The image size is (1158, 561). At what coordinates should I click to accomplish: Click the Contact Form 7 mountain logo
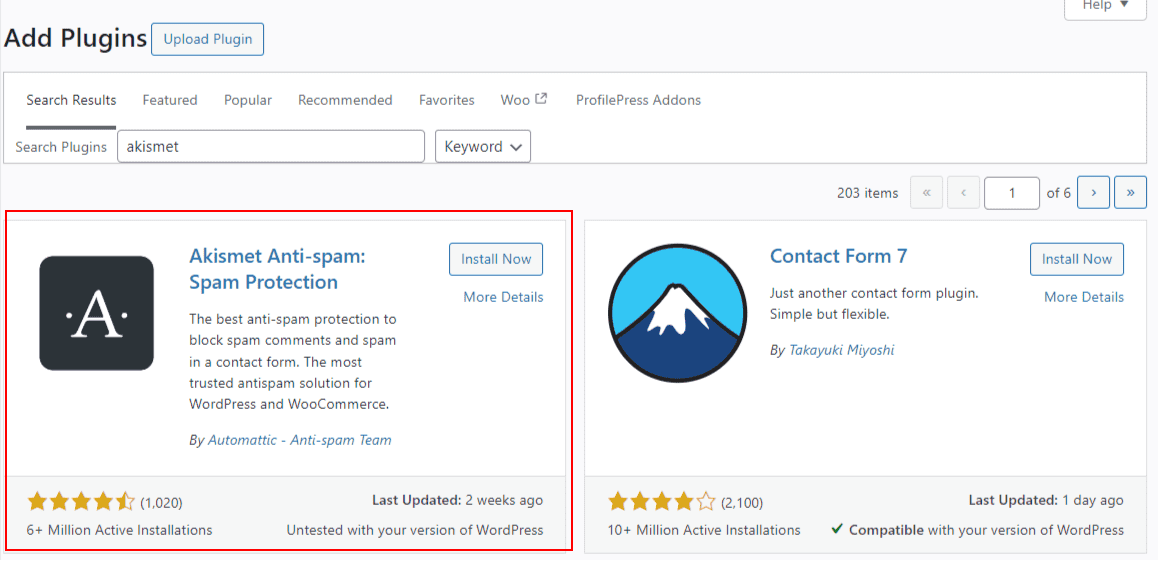(x=677, y=313)
